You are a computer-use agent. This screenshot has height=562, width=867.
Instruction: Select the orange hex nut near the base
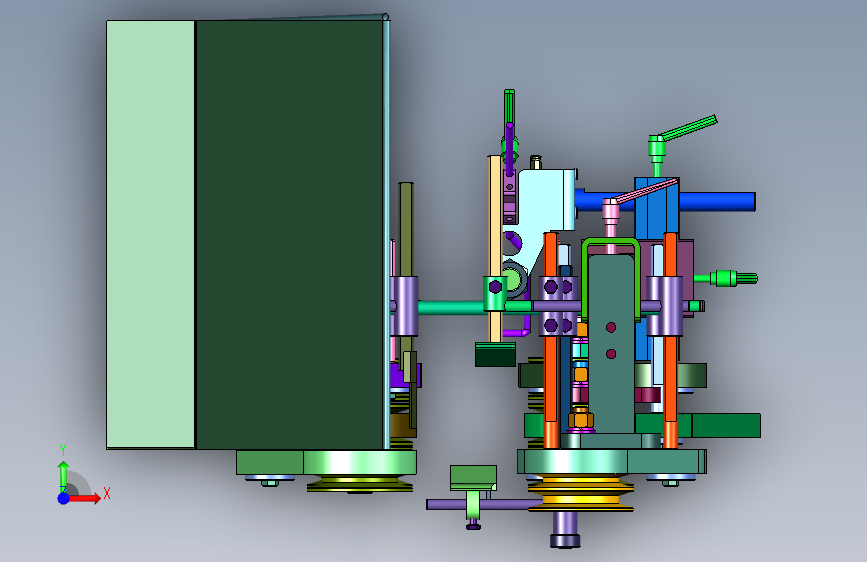pyautogui.click(x=581, y=419)
